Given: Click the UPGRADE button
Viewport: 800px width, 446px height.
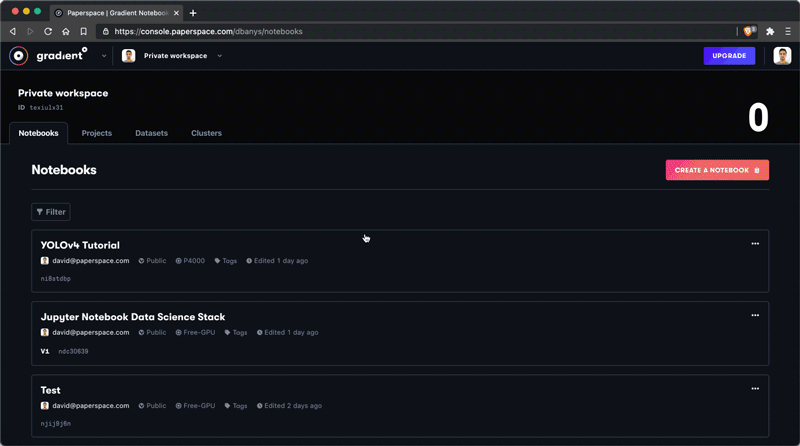Looking at the screenshot, I should (729, 56).
